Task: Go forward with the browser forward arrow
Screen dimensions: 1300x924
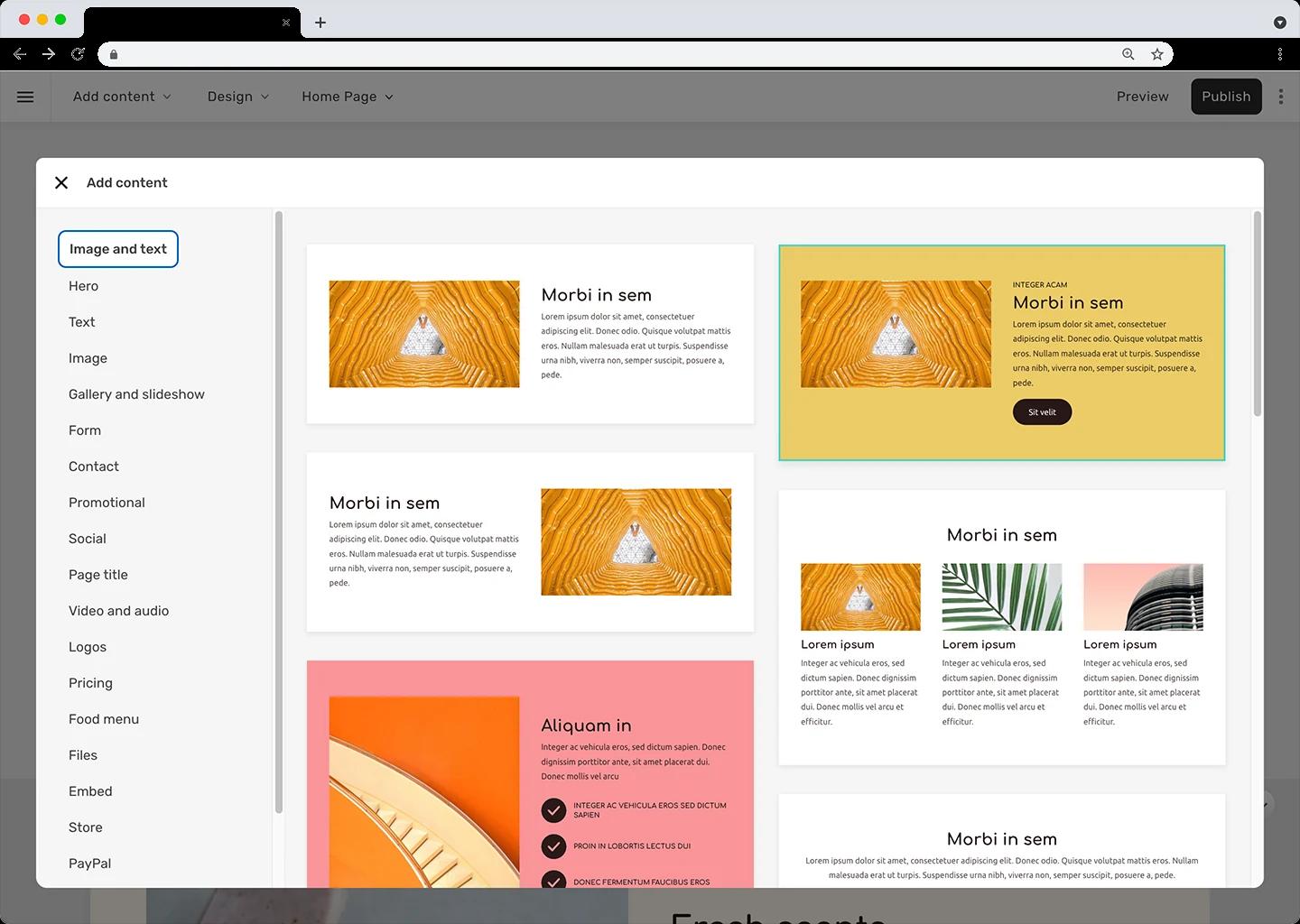Action: pos(49,54)
